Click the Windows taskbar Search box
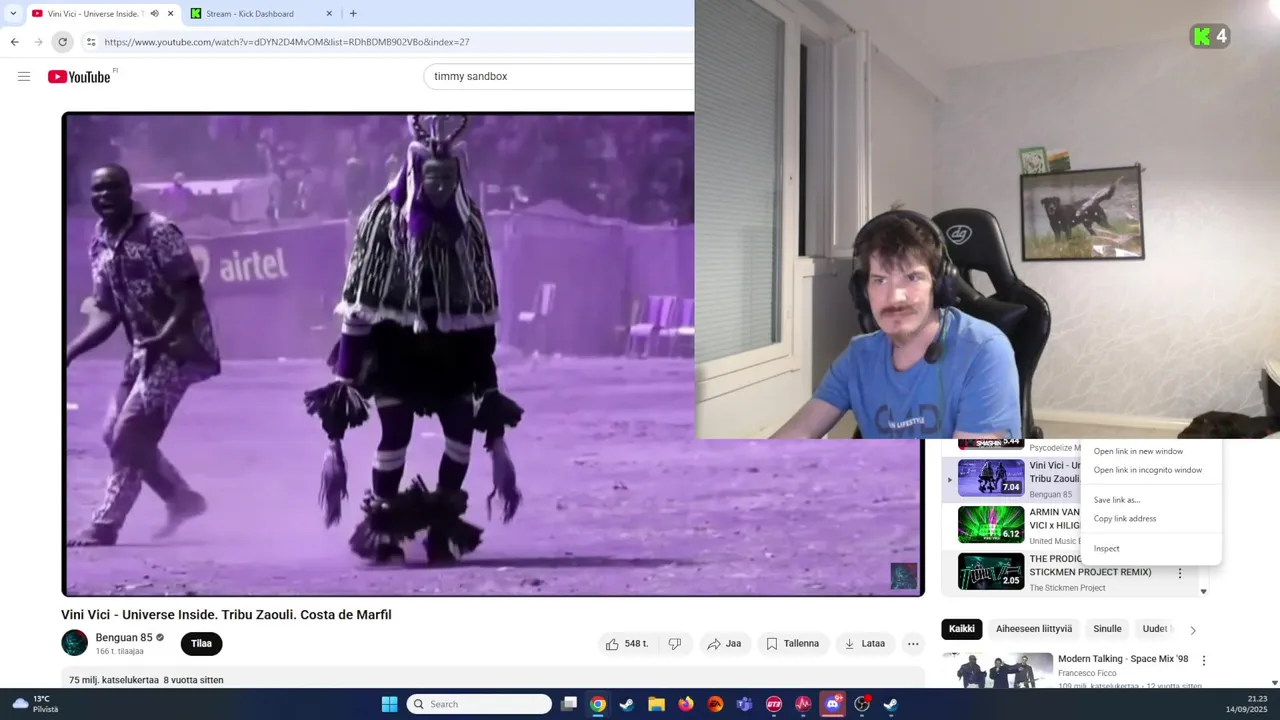1280x720 pixels. (x=479, y=704)
